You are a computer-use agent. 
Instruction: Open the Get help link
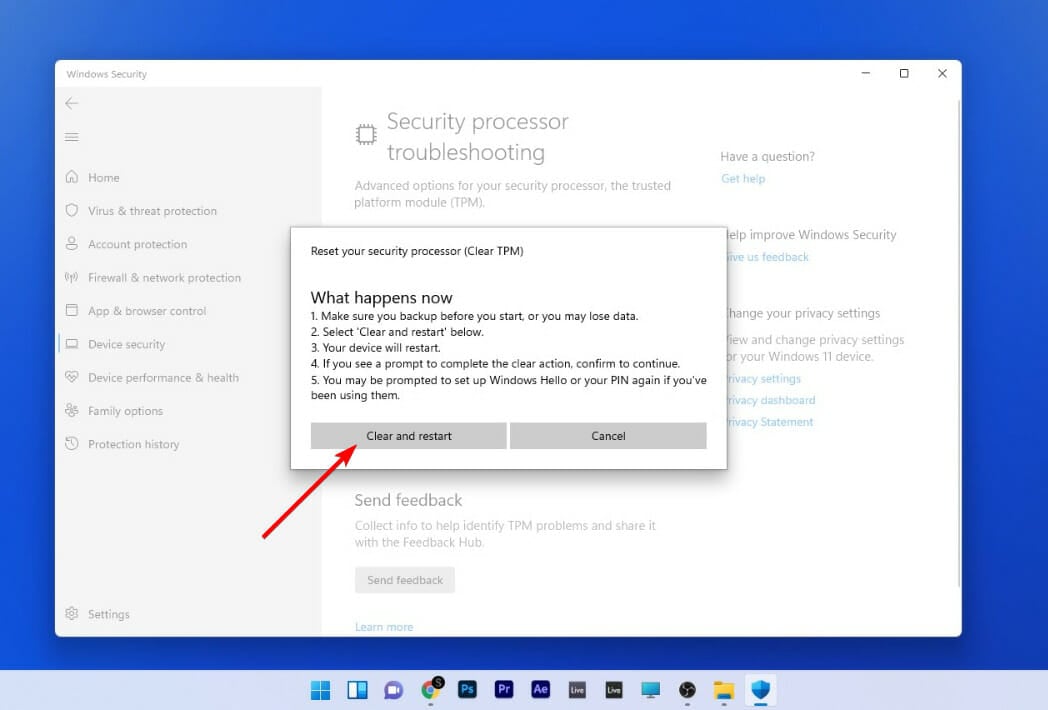[742, 178]
